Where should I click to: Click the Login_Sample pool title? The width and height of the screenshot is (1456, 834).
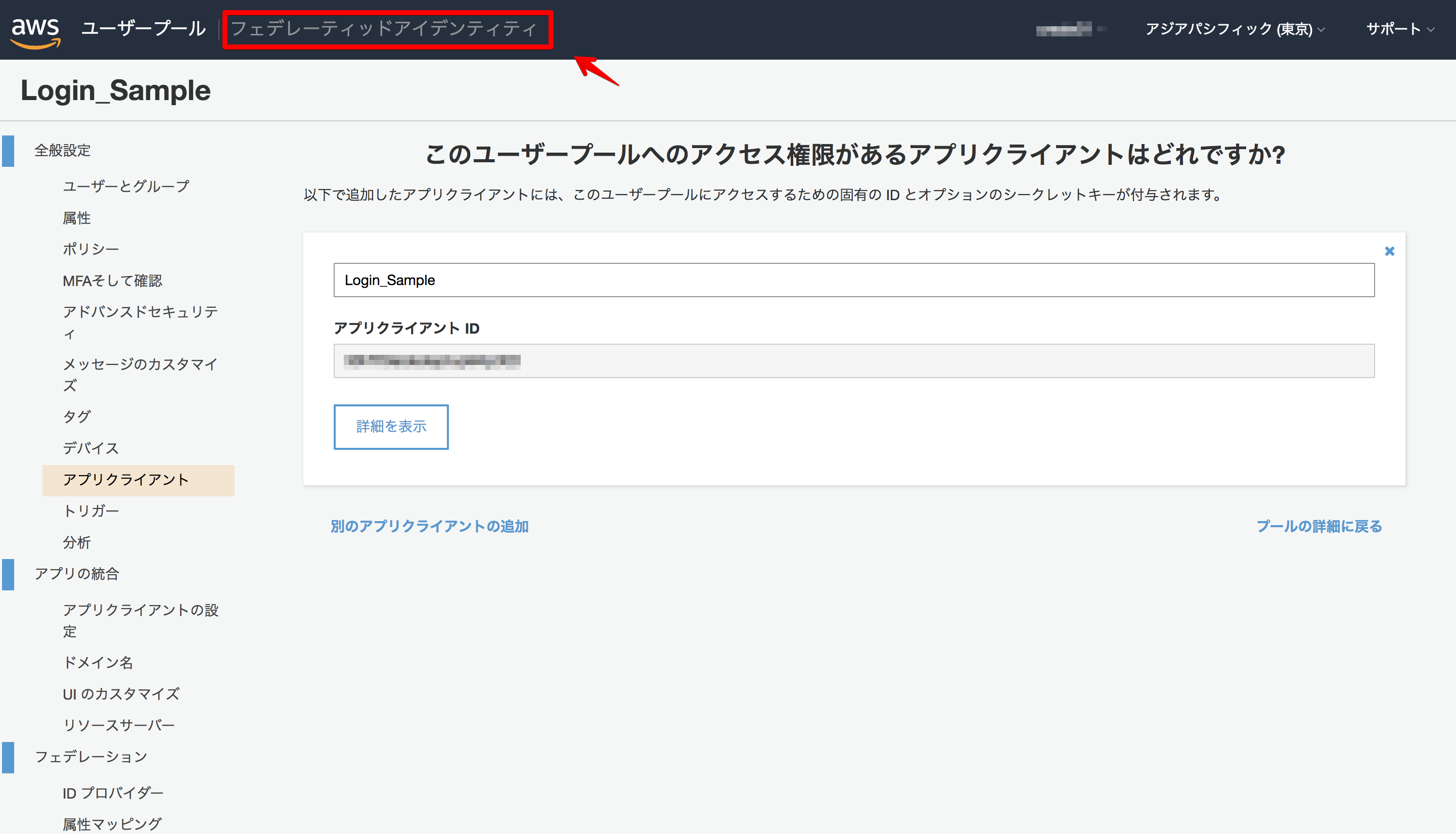pos(116,90)
